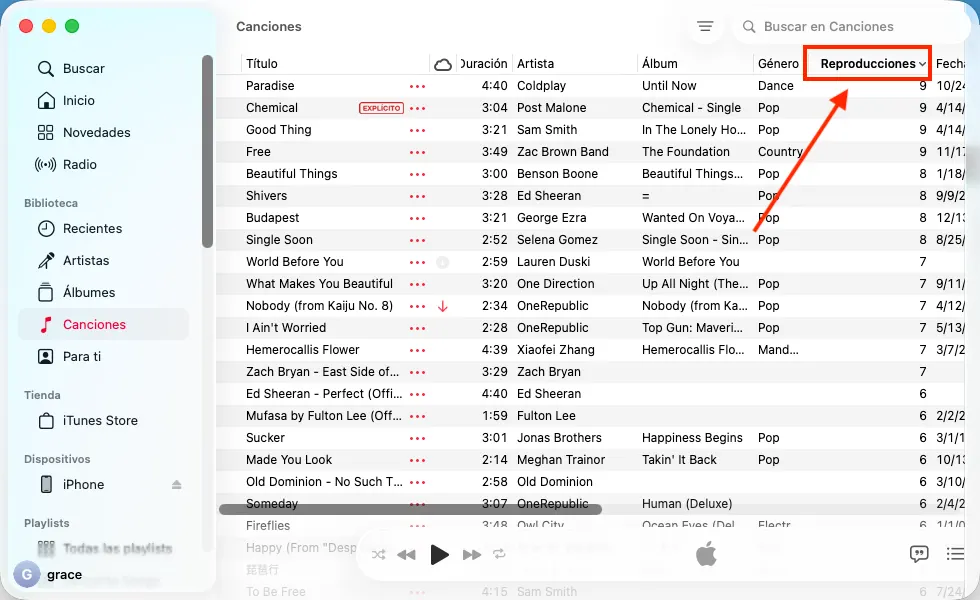Toggle repeat playback
The image size is (980, 600).
(x=499, y=554)
